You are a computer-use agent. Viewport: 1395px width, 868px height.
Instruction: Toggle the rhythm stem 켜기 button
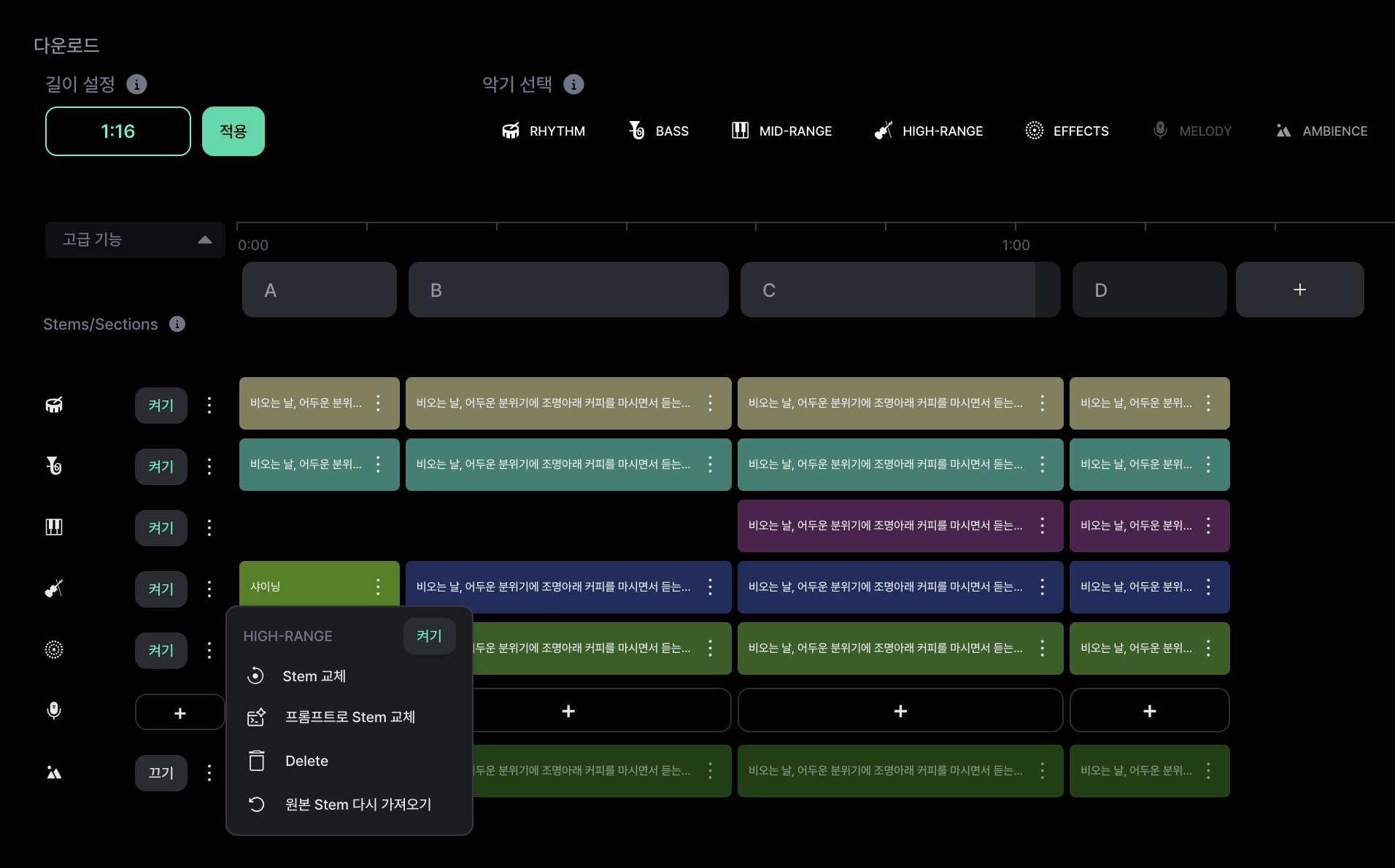coord(161,406)
